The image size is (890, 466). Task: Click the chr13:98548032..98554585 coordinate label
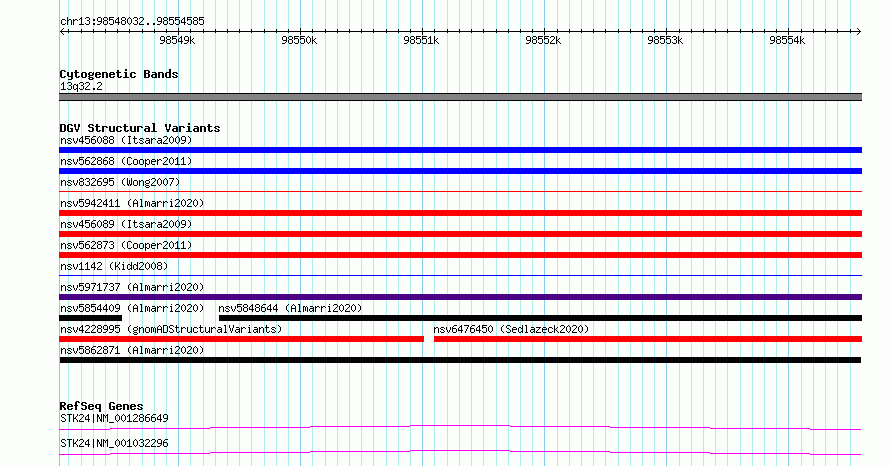[132, 22]
